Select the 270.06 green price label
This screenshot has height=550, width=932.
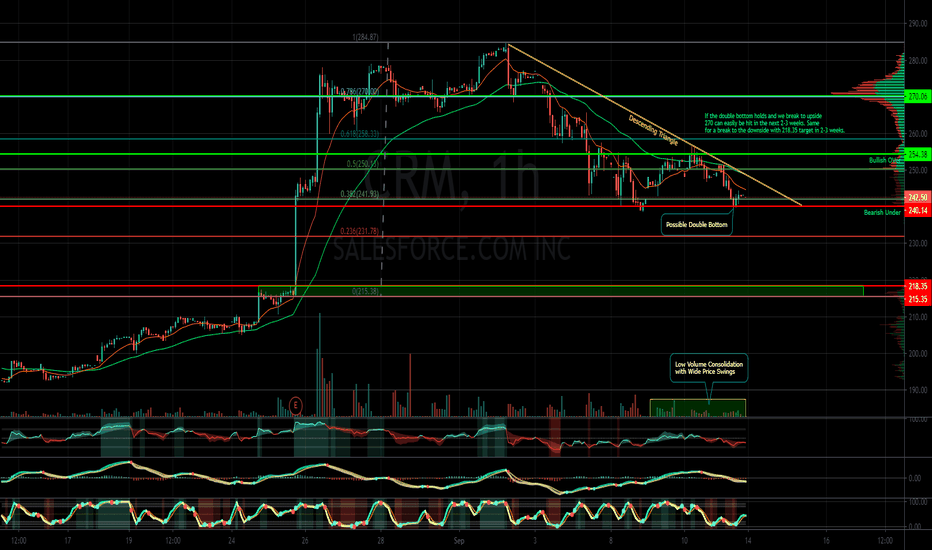click(x=918, y=96)
